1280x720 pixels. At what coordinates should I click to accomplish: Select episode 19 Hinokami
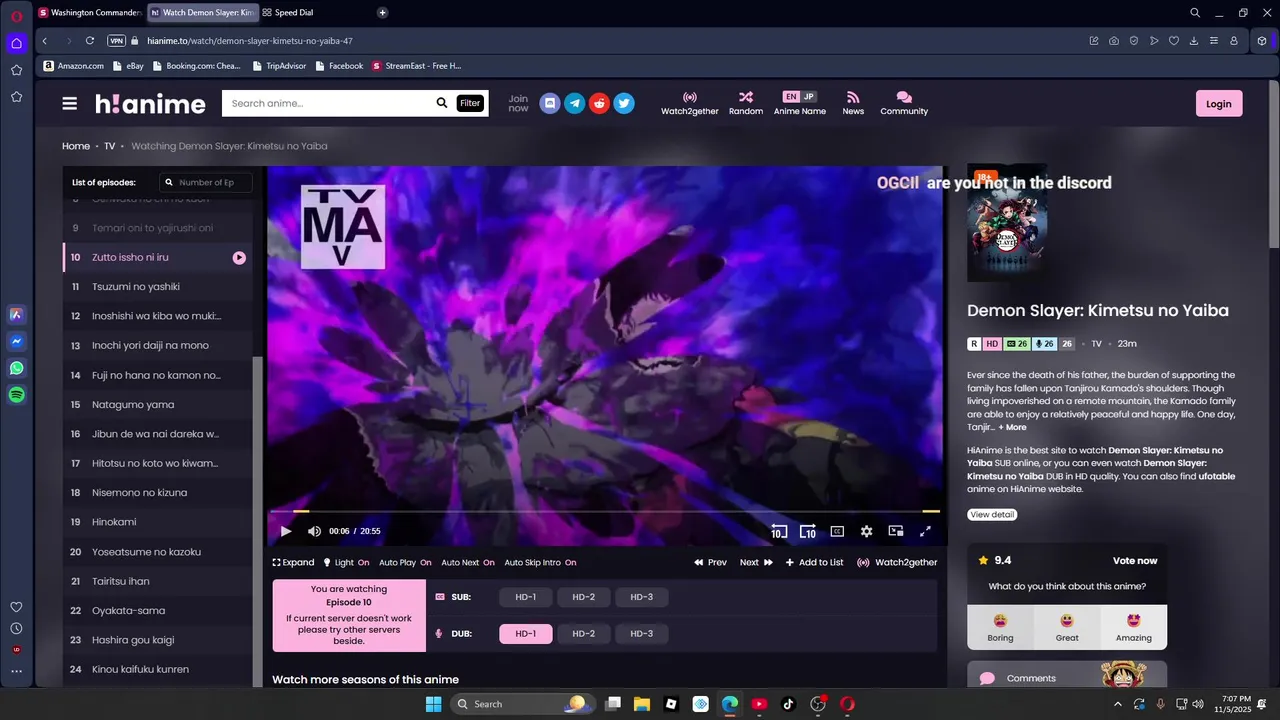[157, 522]
